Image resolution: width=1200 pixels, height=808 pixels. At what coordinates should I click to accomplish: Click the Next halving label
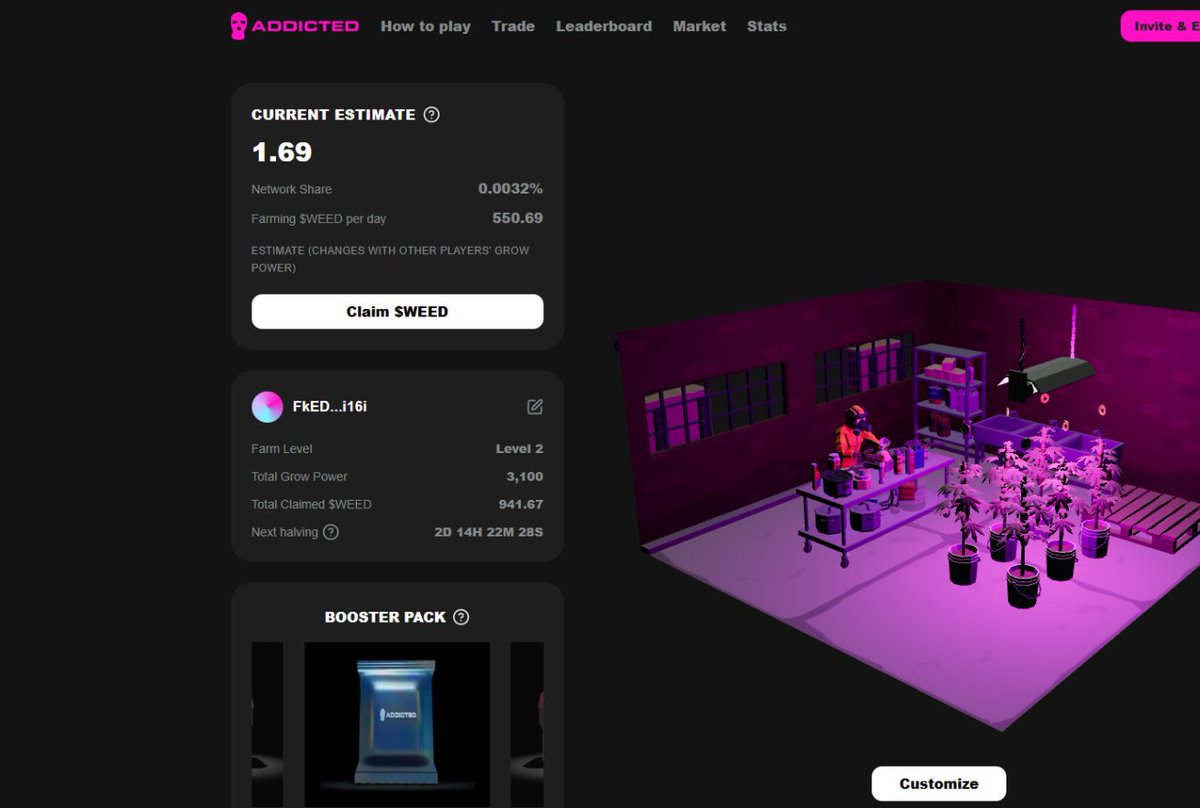click(x=284, y=532)
